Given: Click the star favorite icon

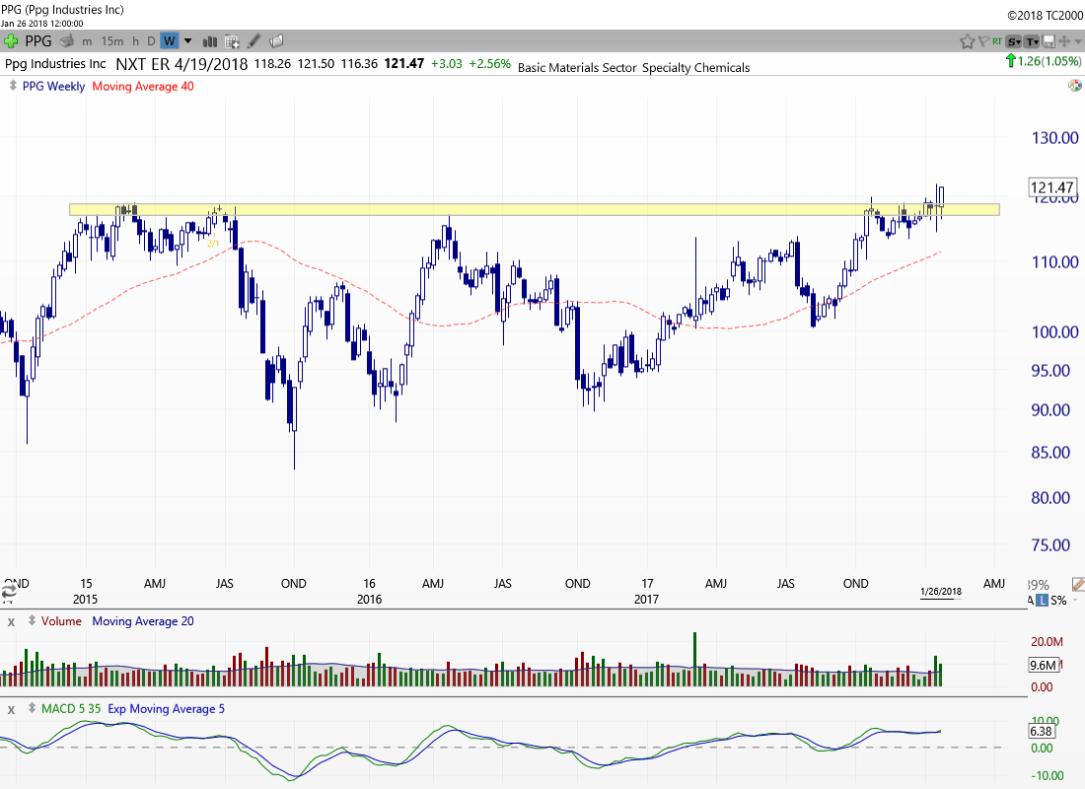Looking at the screenshot, I should (967, 41).
